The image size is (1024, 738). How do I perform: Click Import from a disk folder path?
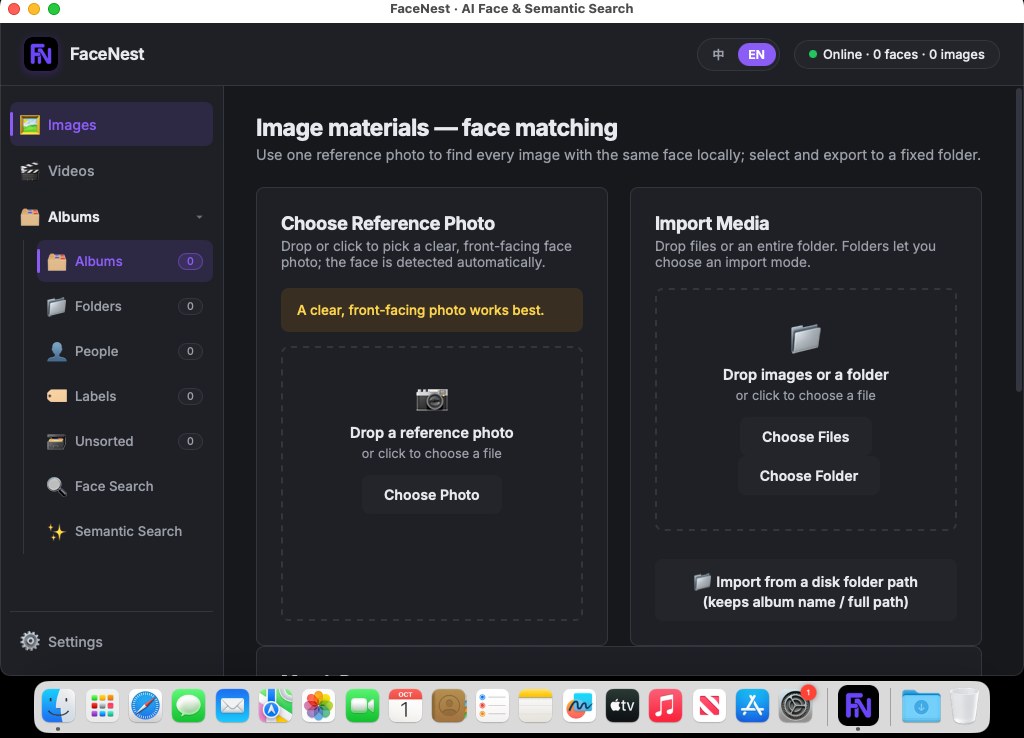click(805, 592)
